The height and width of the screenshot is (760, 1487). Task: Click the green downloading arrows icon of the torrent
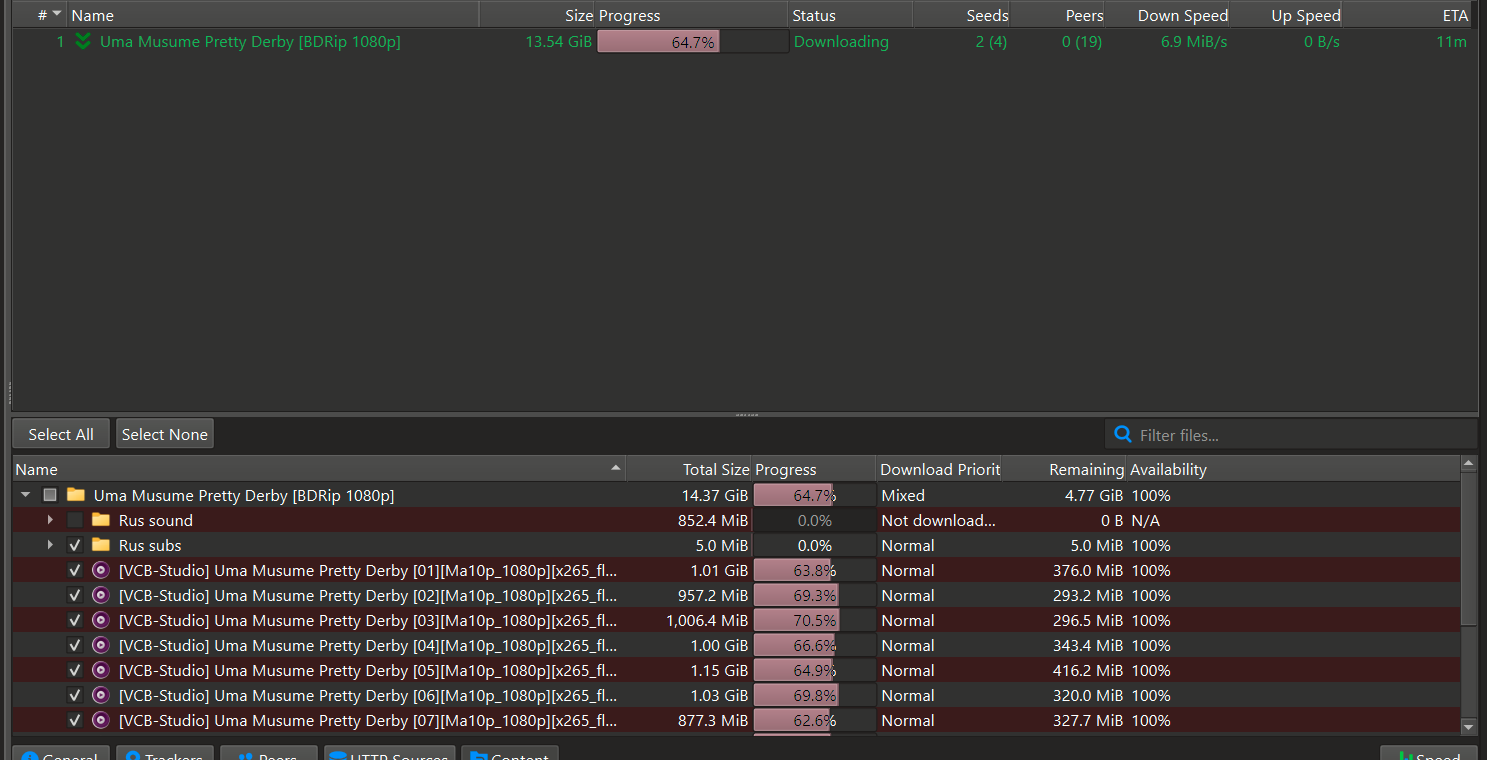(x=83, y=42)
